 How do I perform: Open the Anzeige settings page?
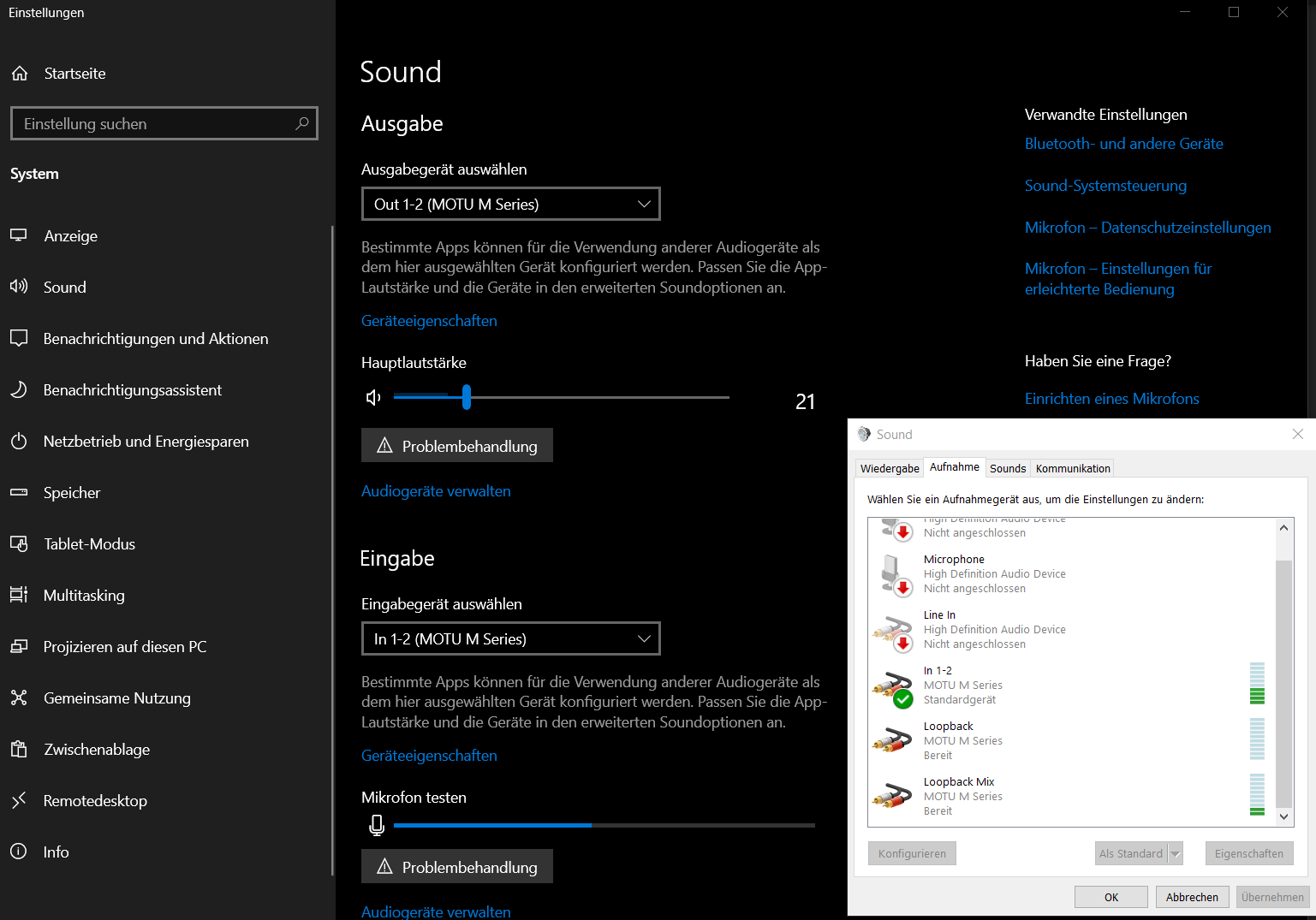(167, 235)
